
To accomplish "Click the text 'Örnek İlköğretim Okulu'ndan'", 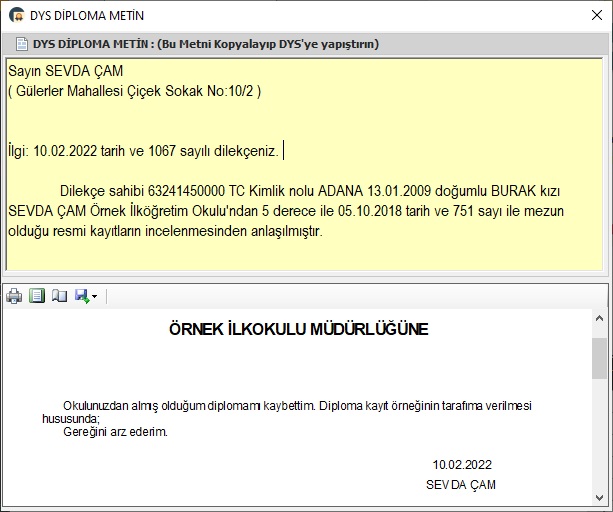I will pos(174,211).
